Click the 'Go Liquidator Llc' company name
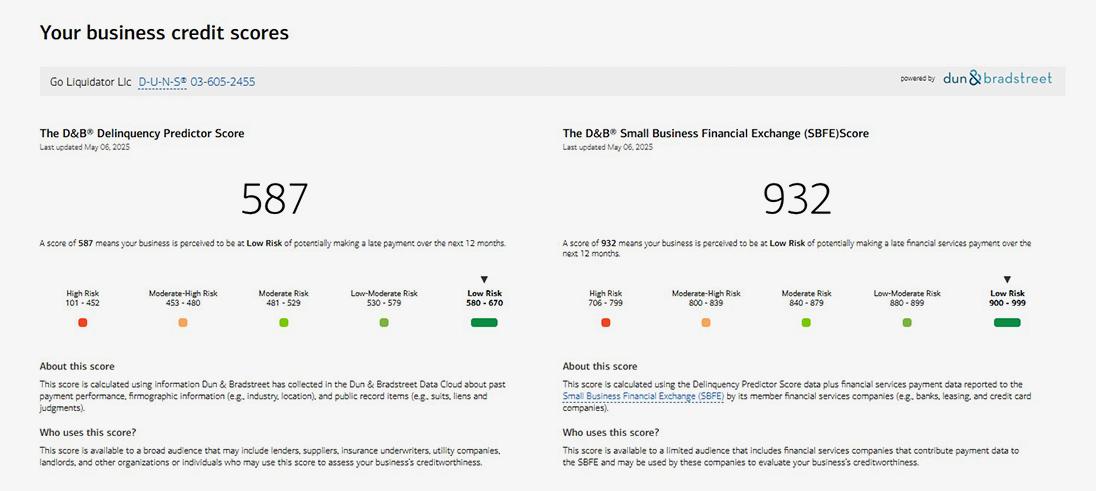1096x491 pixels. point(91,83)
